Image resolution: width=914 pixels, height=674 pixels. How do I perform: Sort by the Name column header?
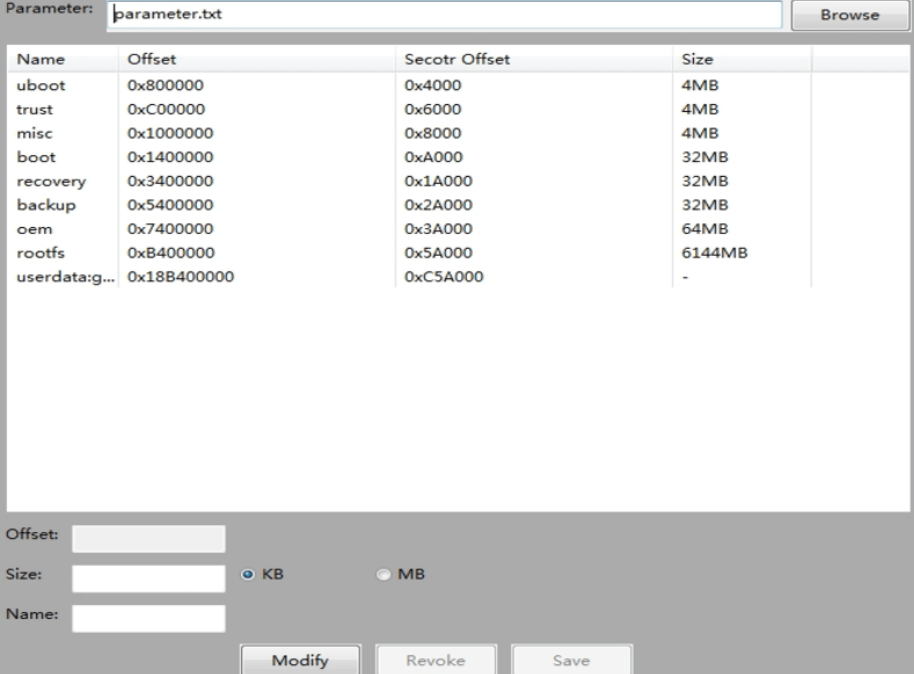(x=62, y=59)
